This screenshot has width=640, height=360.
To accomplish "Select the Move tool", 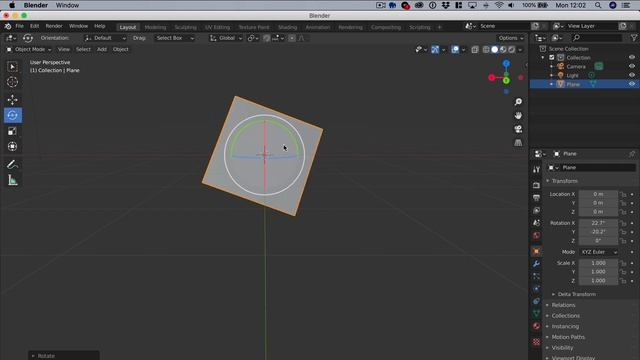I will coord(12,100).
